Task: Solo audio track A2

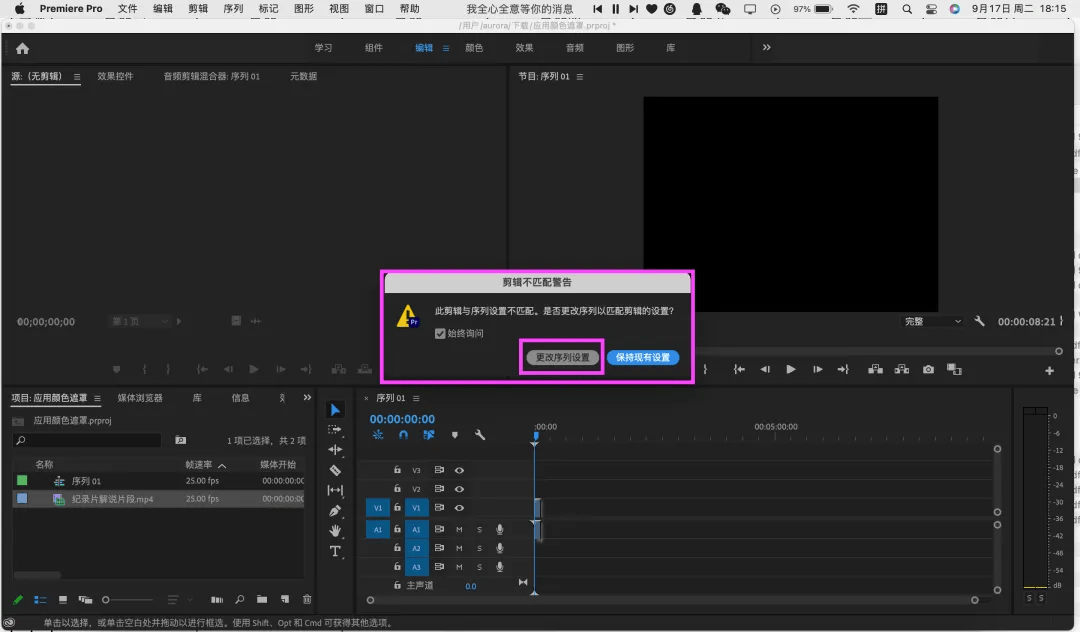Action: coord(479,549)
